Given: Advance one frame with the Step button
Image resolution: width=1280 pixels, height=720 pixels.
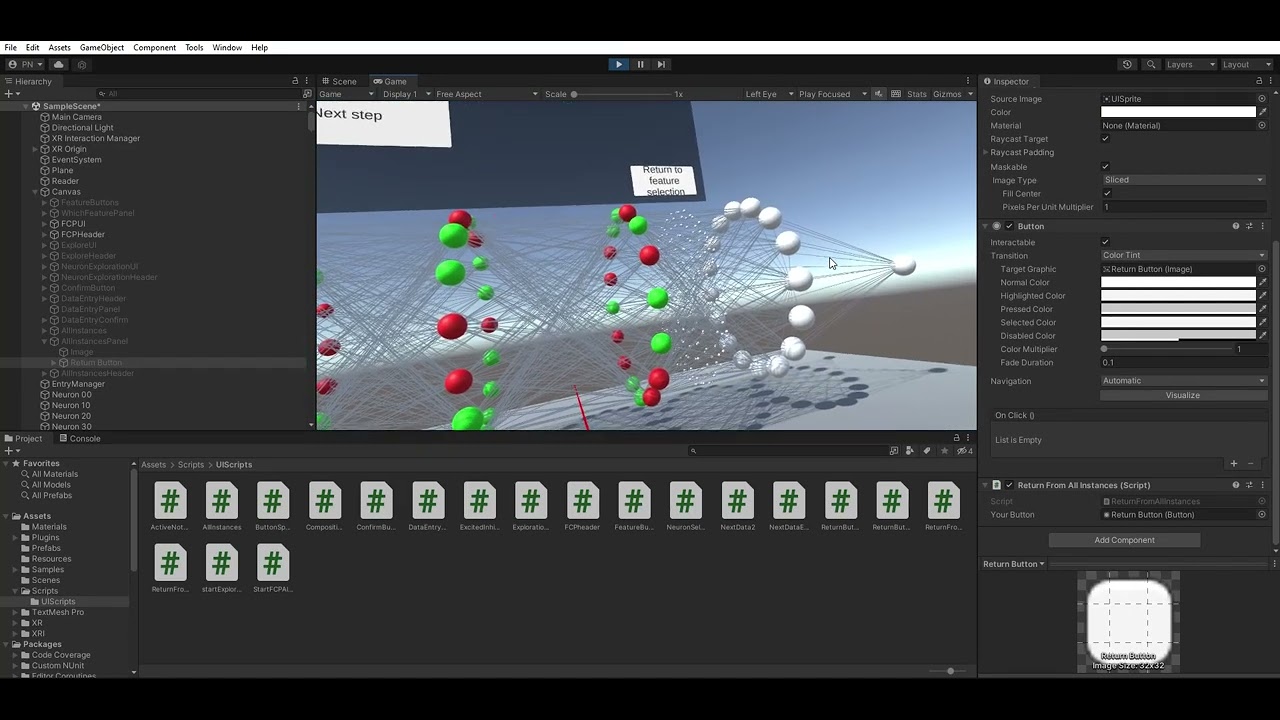Looking at the screenshot, I should pos(661,64).
